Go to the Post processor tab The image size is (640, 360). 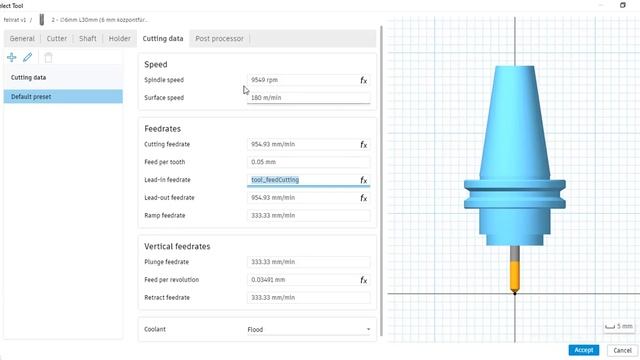pyautogui.click(x=219, y=38)
